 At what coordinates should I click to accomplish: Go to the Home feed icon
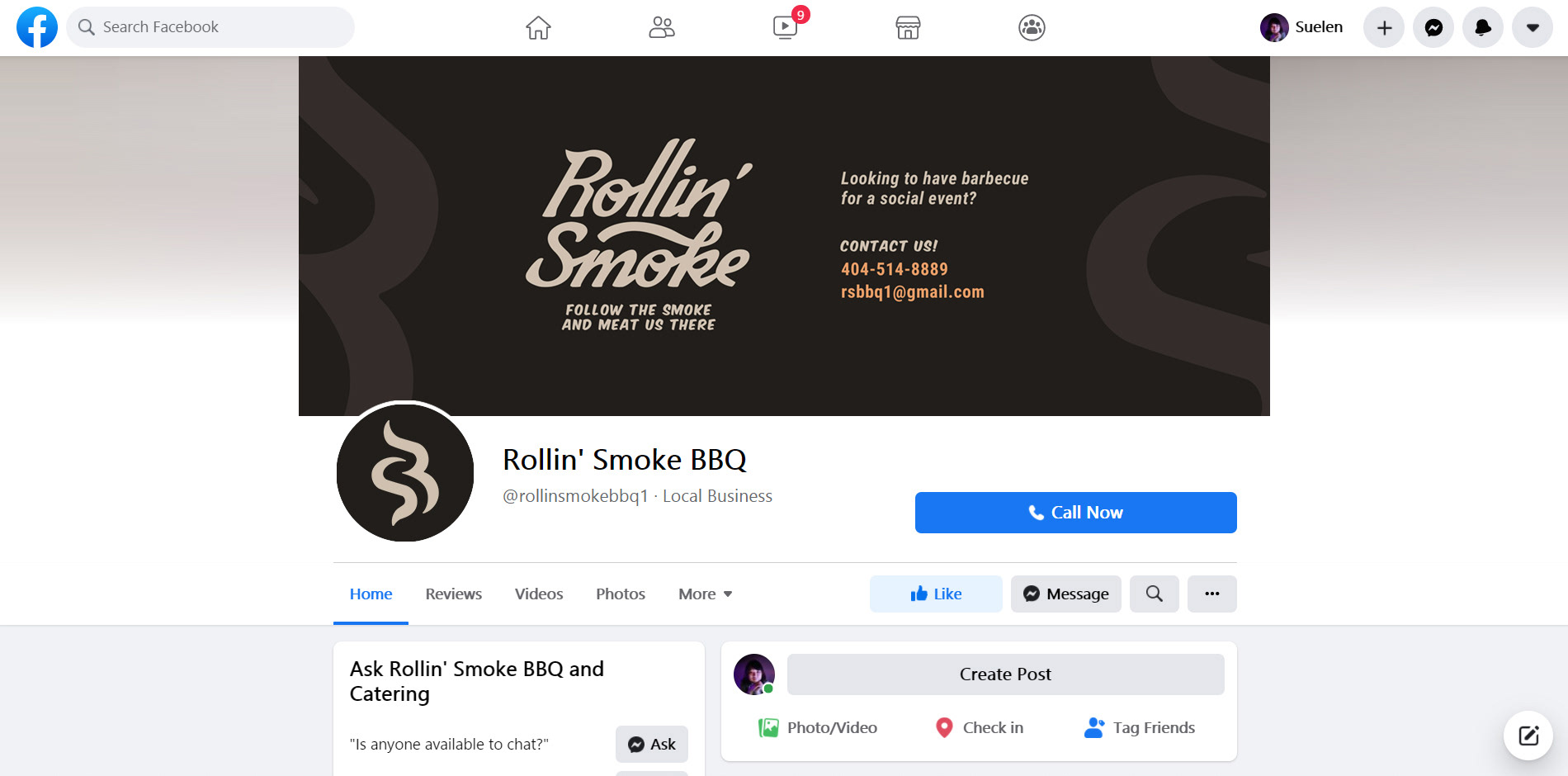click(x=538, y=28)
